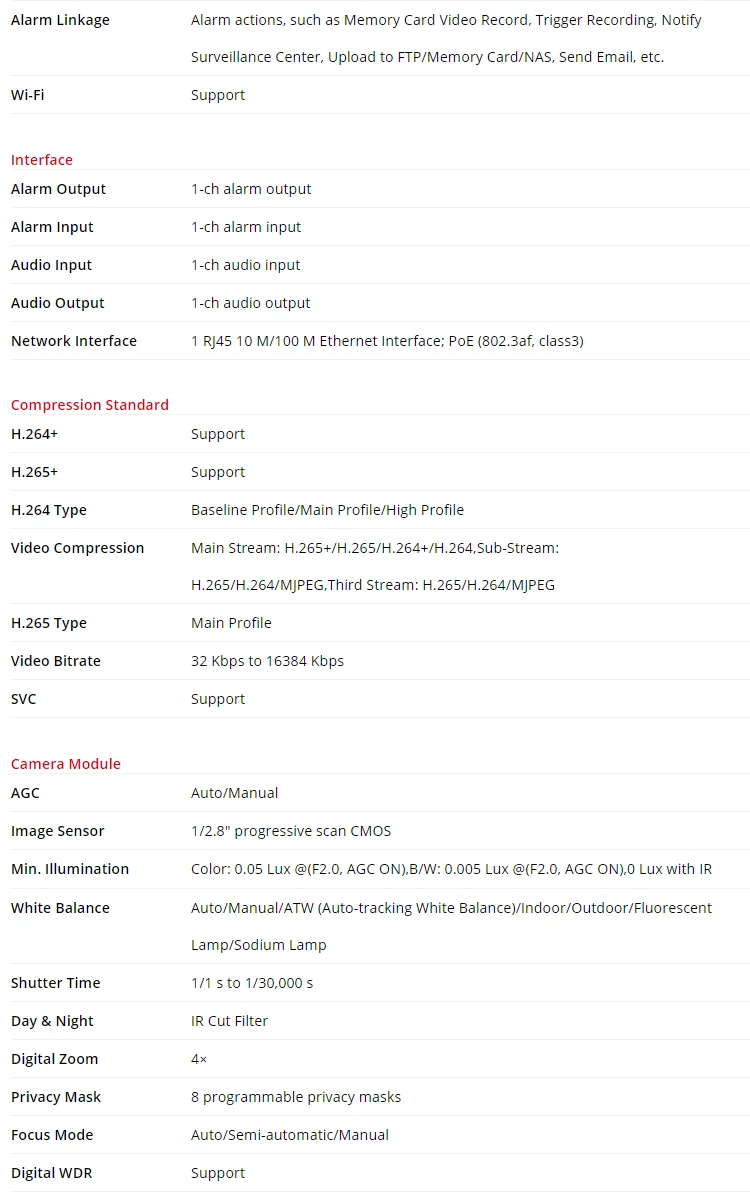
Task: Click the Alarm Linkage label
Action: (x=60, y=20)
